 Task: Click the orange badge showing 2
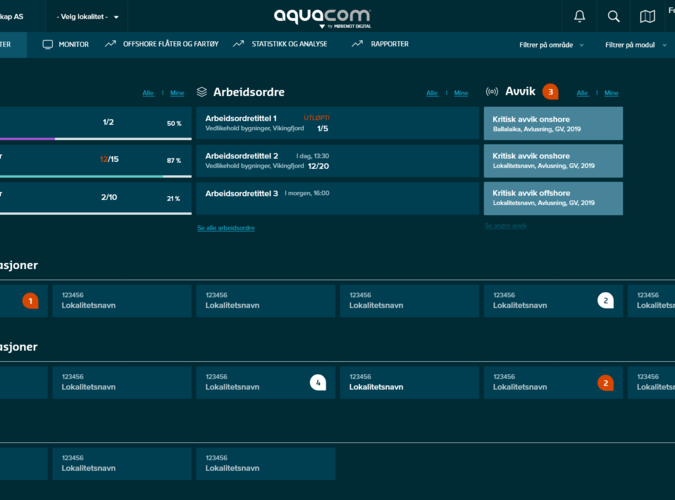[605, 383]
